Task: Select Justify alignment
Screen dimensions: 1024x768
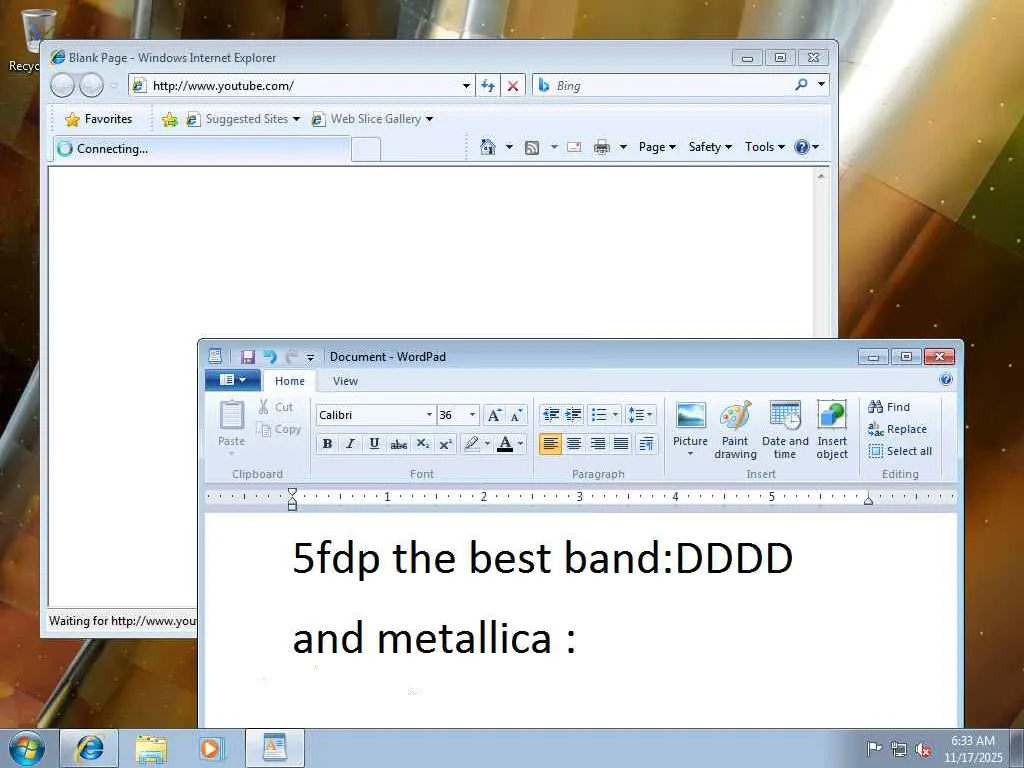Action: 621,444
